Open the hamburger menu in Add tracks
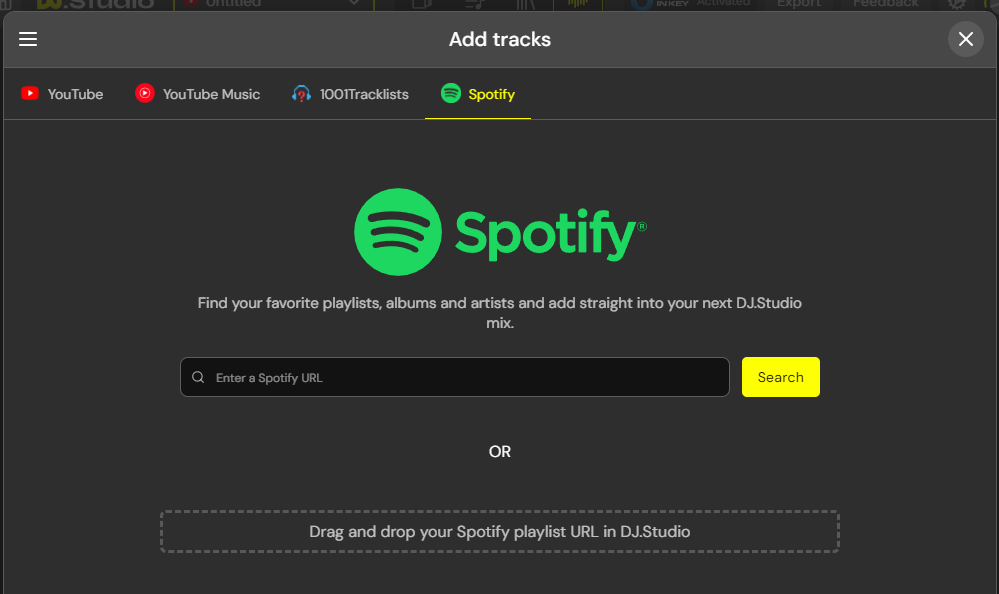This screenshot has height=594, width=999. (x=28, y=39)
